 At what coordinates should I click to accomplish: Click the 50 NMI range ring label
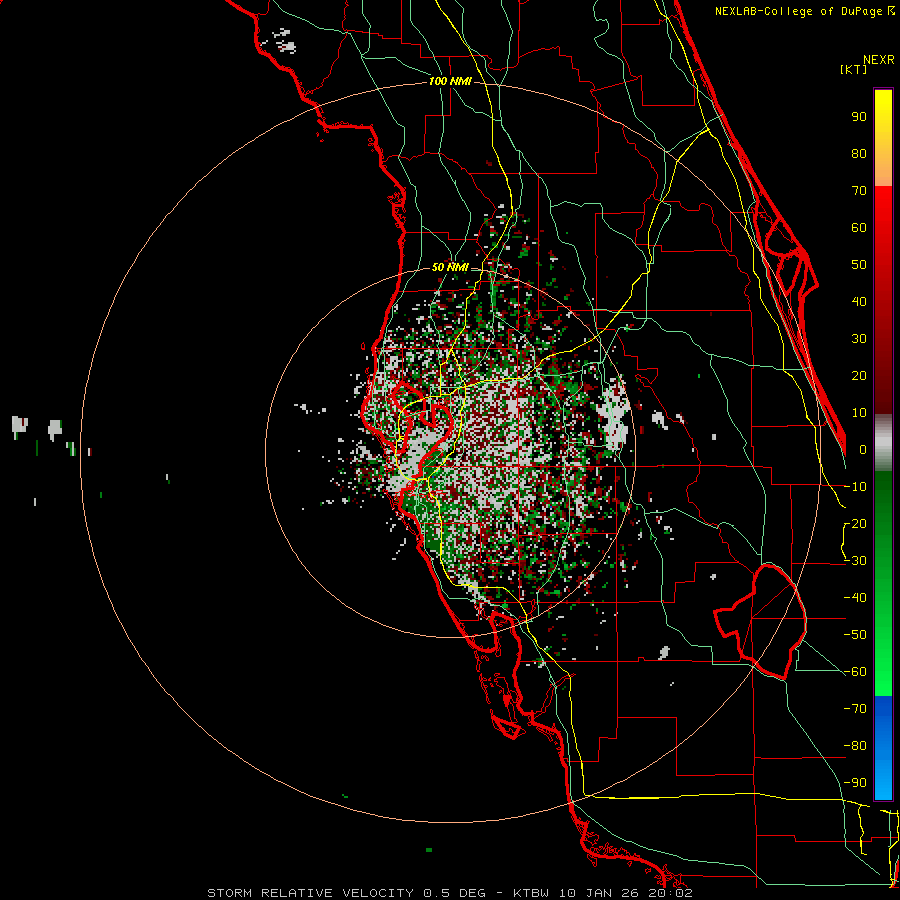(449, 267)
